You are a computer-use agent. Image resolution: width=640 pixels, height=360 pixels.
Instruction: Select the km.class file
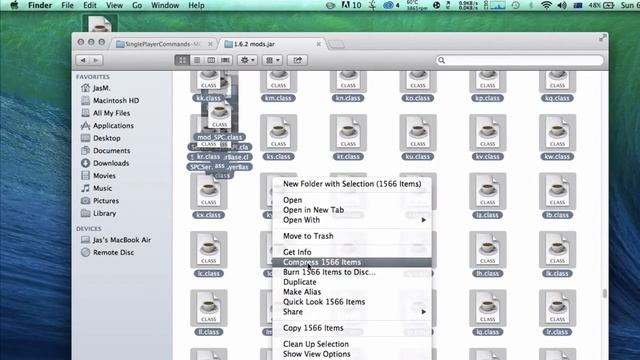pyautogui.click(x=278, y=87)
